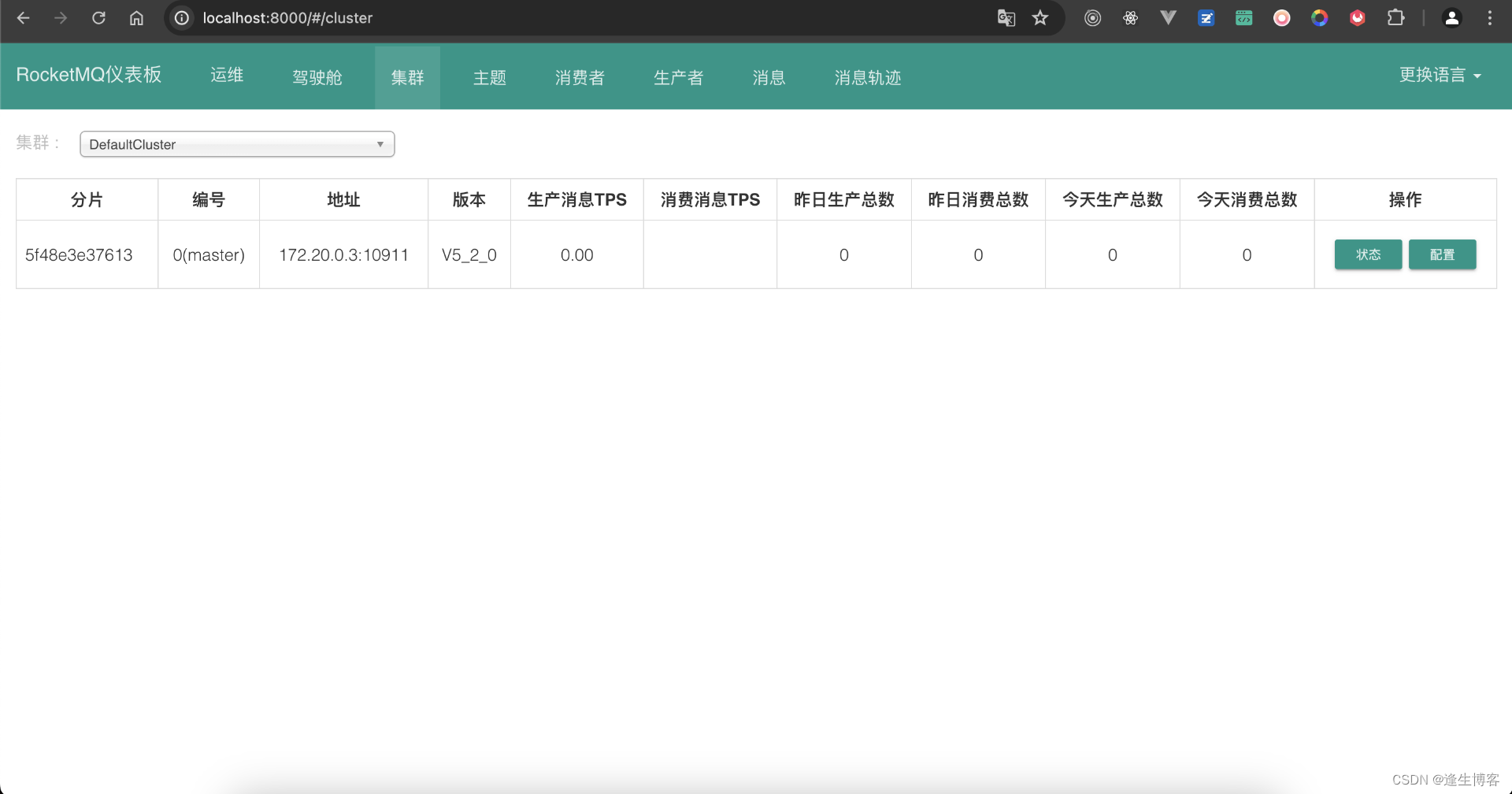Viewport: 1512px width, 794px height.
Task: Open the Vue devtools extension
Action: pos(1168,17)
